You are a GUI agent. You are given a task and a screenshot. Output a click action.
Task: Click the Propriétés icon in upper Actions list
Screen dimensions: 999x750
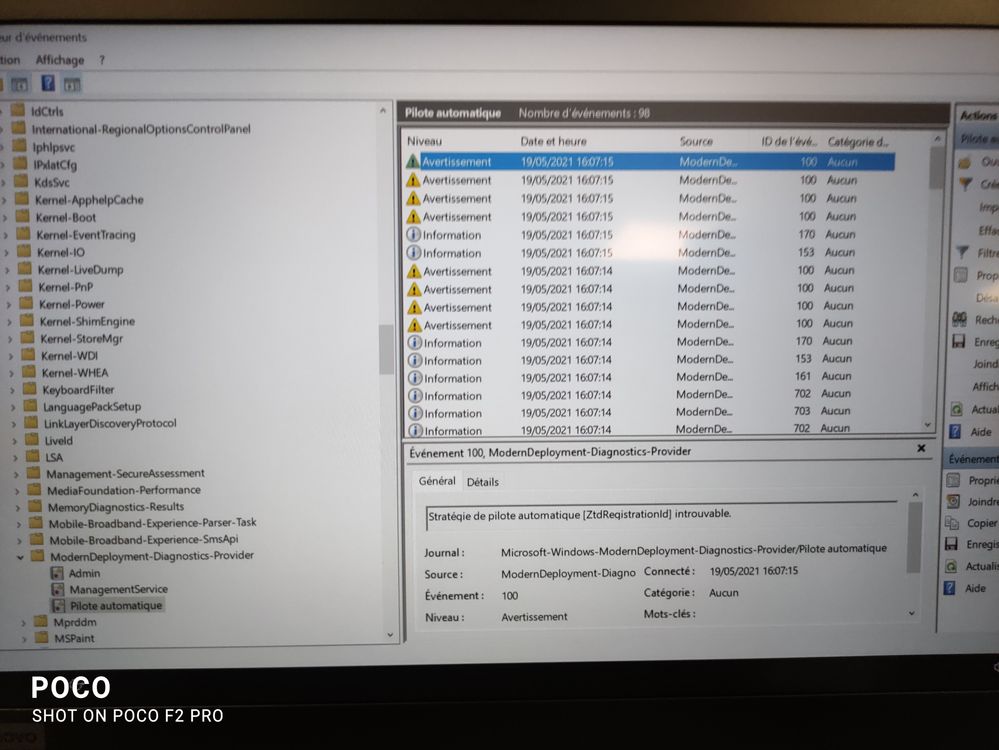pyautogui.click(x=961, y=275)
